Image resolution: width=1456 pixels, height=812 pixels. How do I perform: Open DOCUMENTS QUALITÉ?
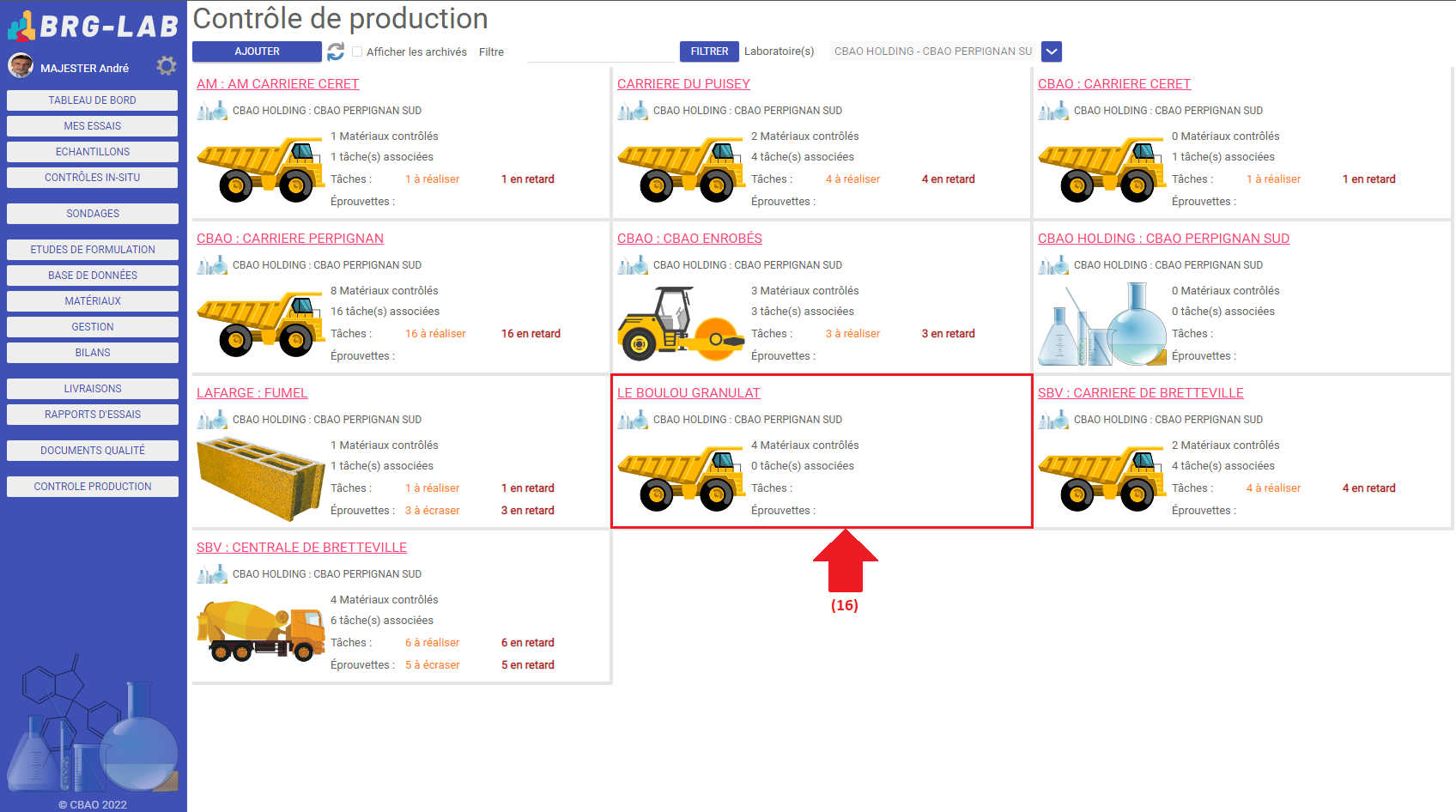[93, 451]
